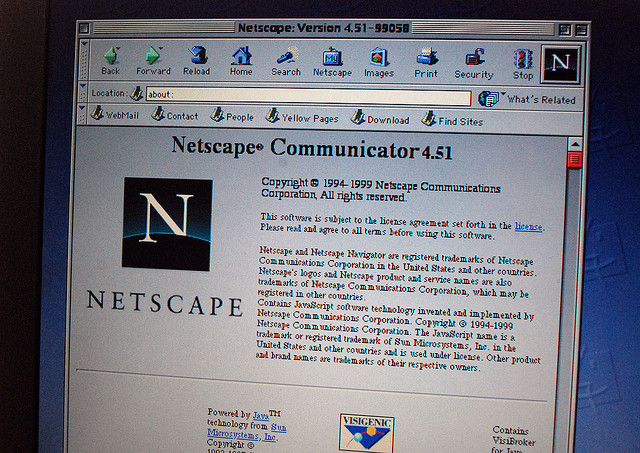Open the Home page icon
Viewport: 640px width, 453px height.
[x=241, y=61]
